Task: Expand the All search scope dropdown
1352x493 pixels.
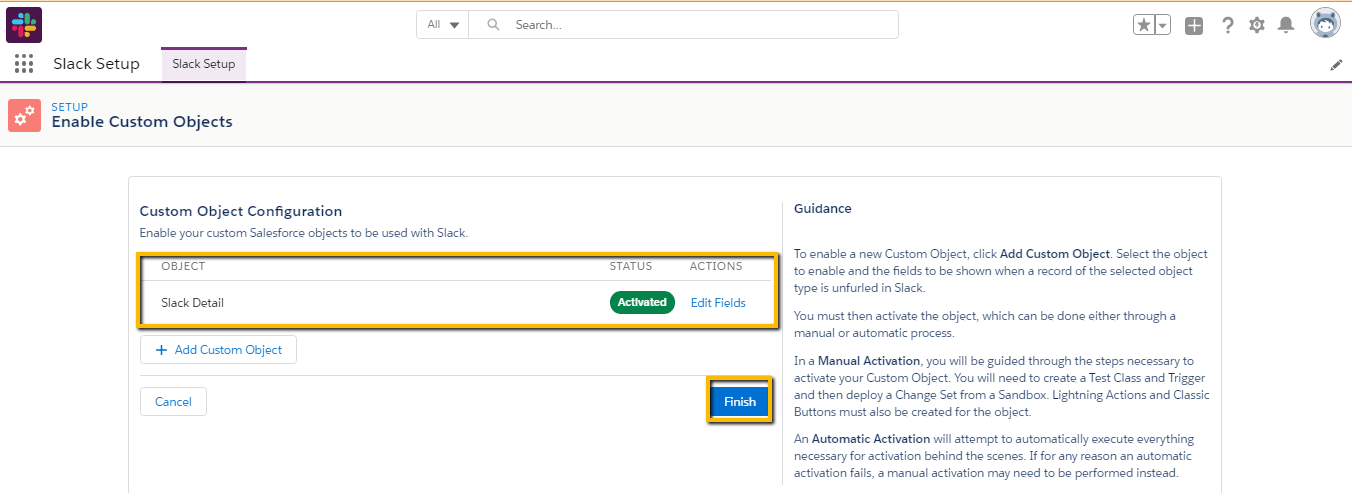Action: pyautogui.click(x=443, y=25)
